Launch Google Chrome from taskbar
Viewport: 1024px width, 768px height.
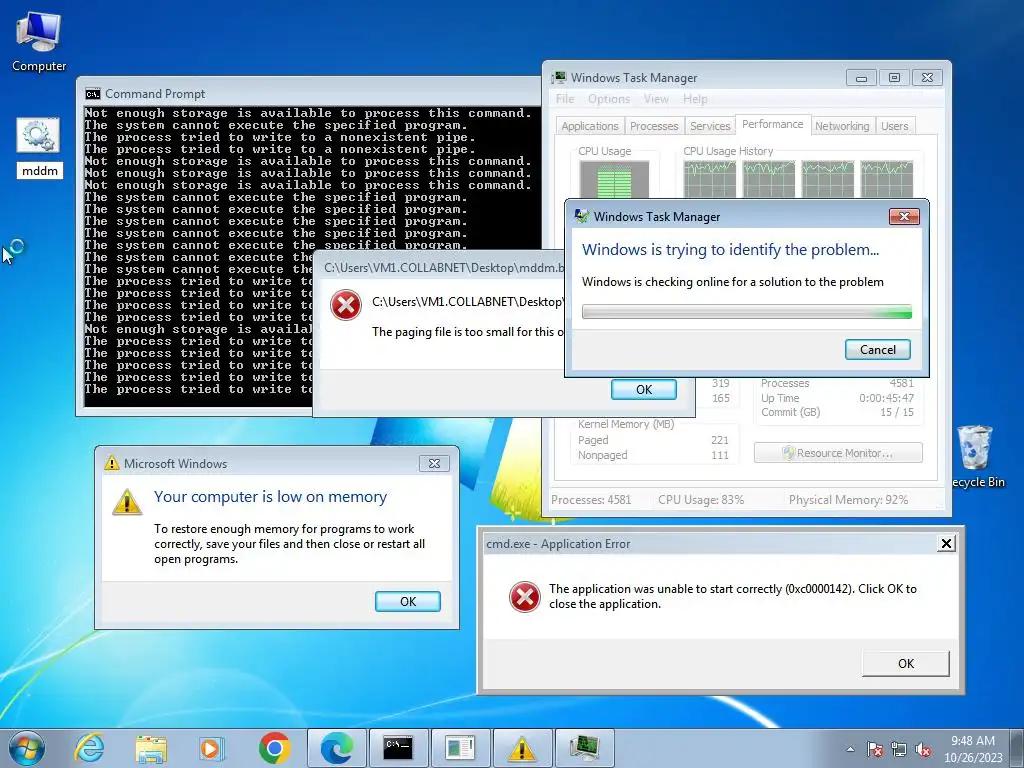coord(274,748)
